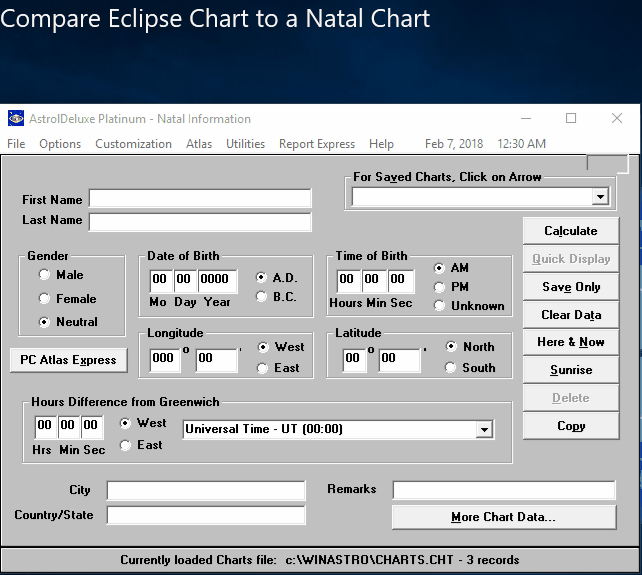Click the birth Month field

(x=161, y=281)
